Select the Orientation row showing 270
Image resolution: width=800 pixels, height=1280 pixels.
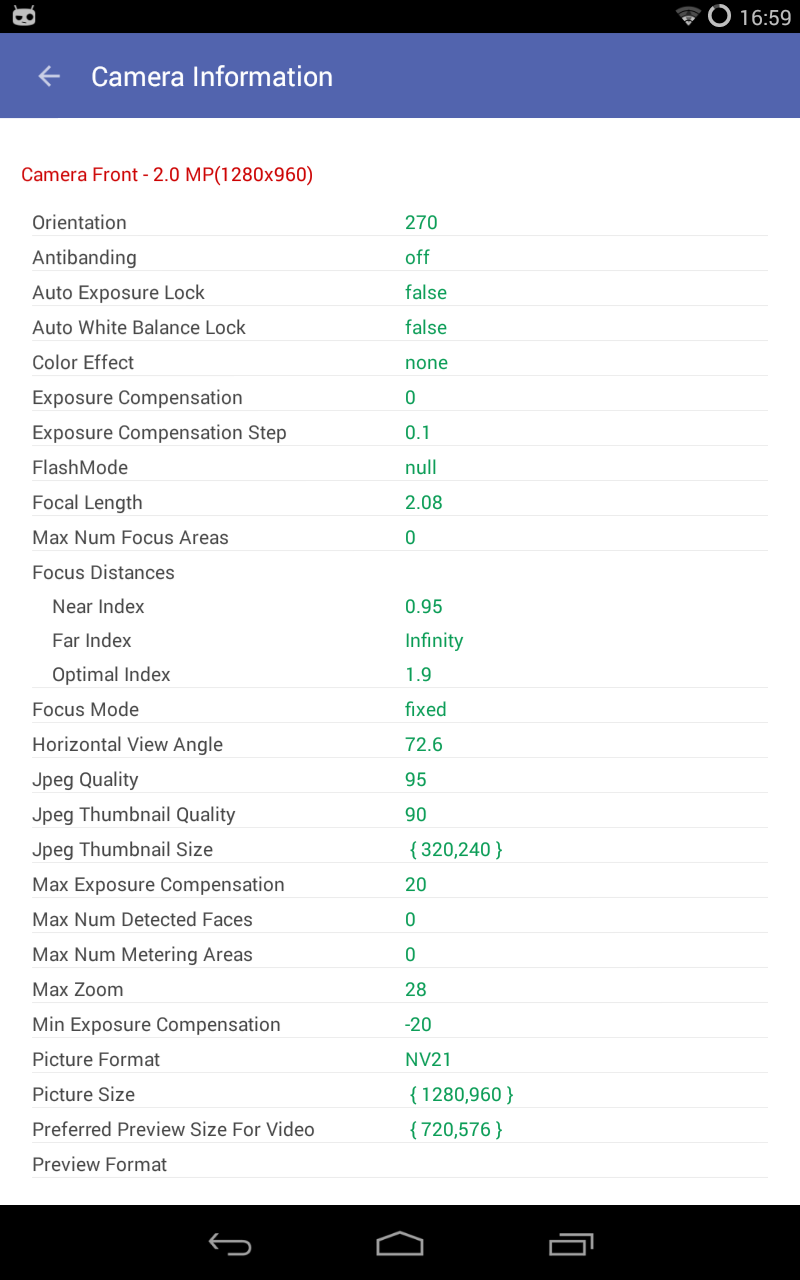(400, 222)
